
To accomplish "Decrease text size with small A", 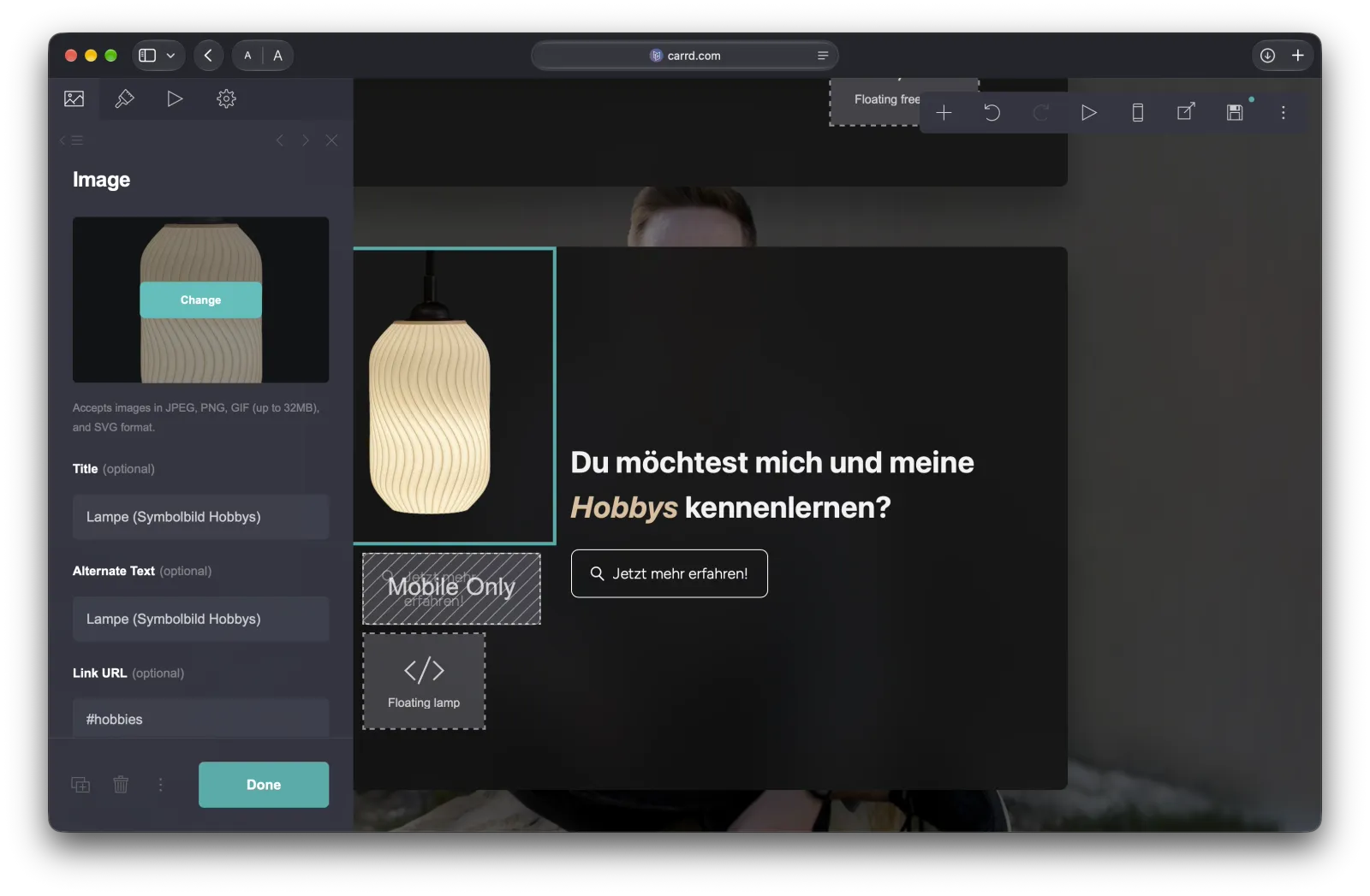I will click(x=247, y=56).
